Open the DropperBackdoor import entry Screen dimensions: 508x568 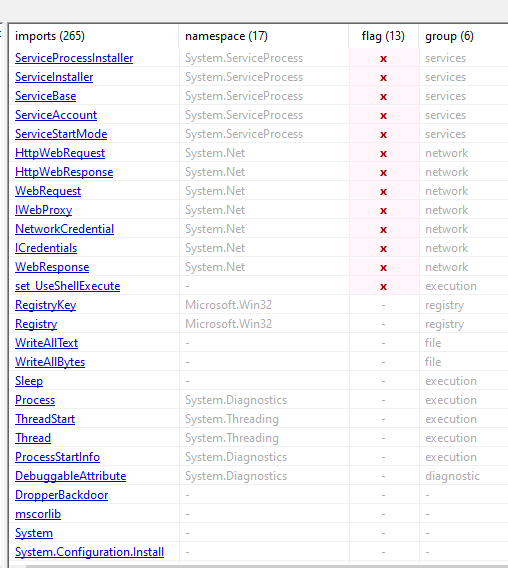(x=62, y=495)
